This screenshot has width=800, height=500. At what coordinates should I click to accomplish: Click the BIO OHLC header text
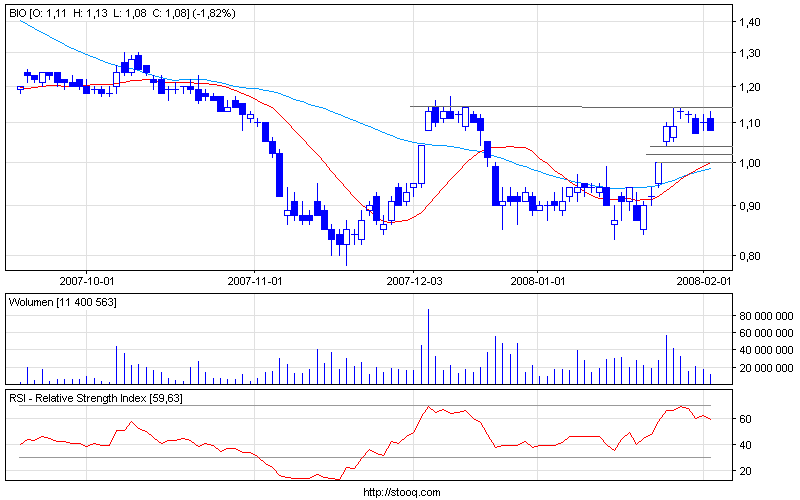click(x=122, y=13)
